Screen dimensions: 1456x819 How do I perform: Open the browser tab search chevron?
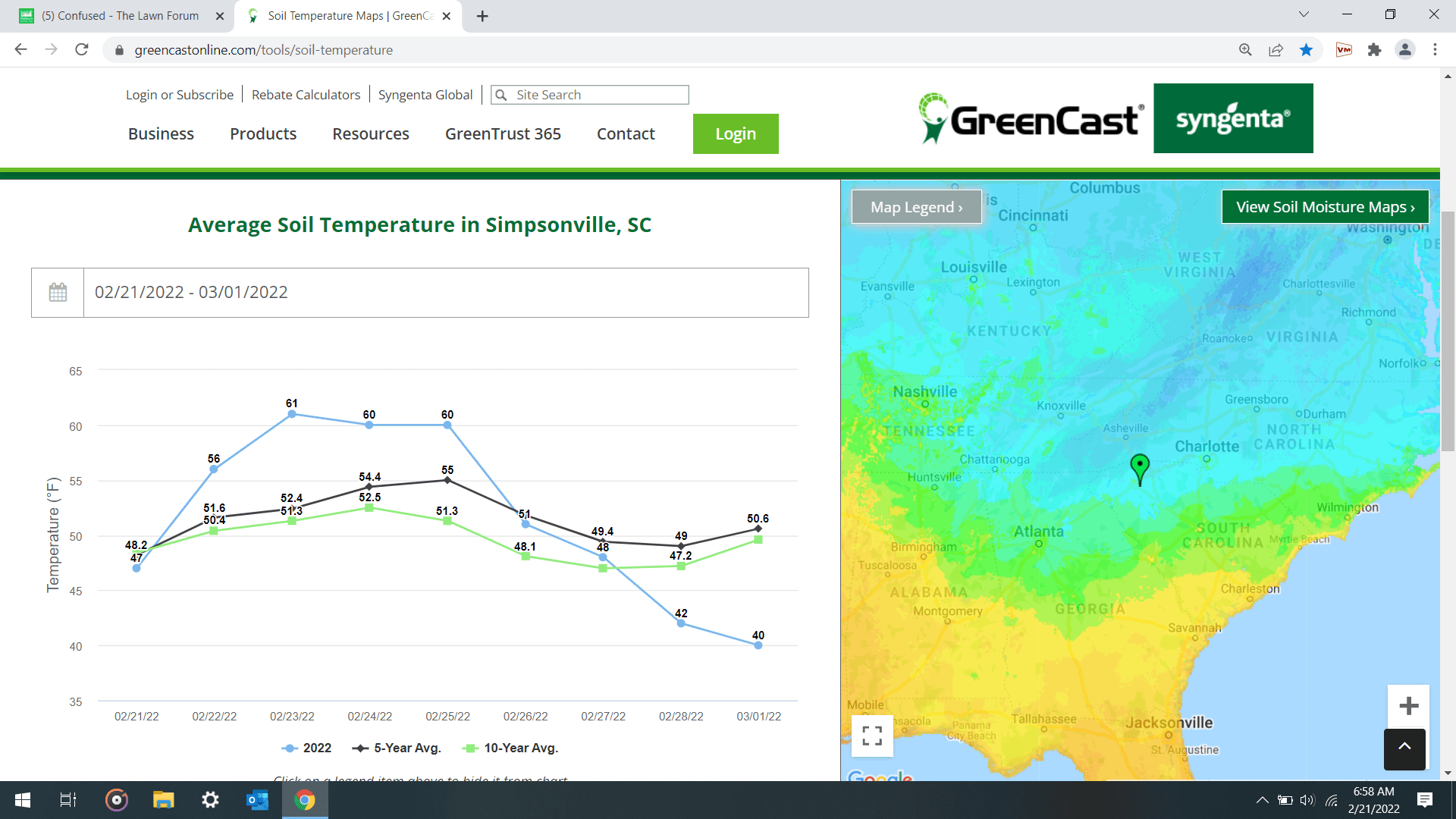coord(1303,14)
